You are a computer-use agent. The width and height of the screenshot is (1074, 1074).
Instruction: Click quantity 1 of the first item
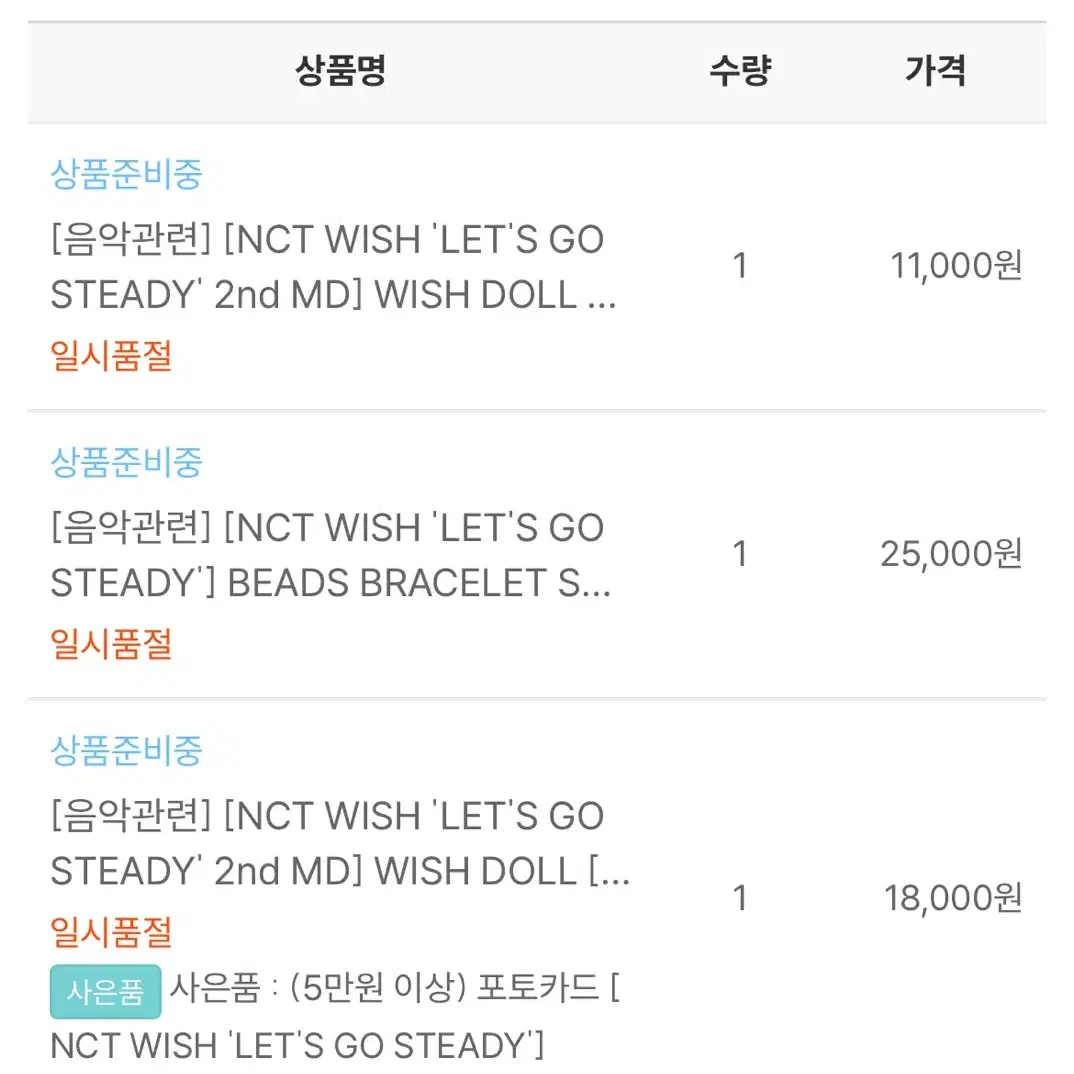[740, 266]
